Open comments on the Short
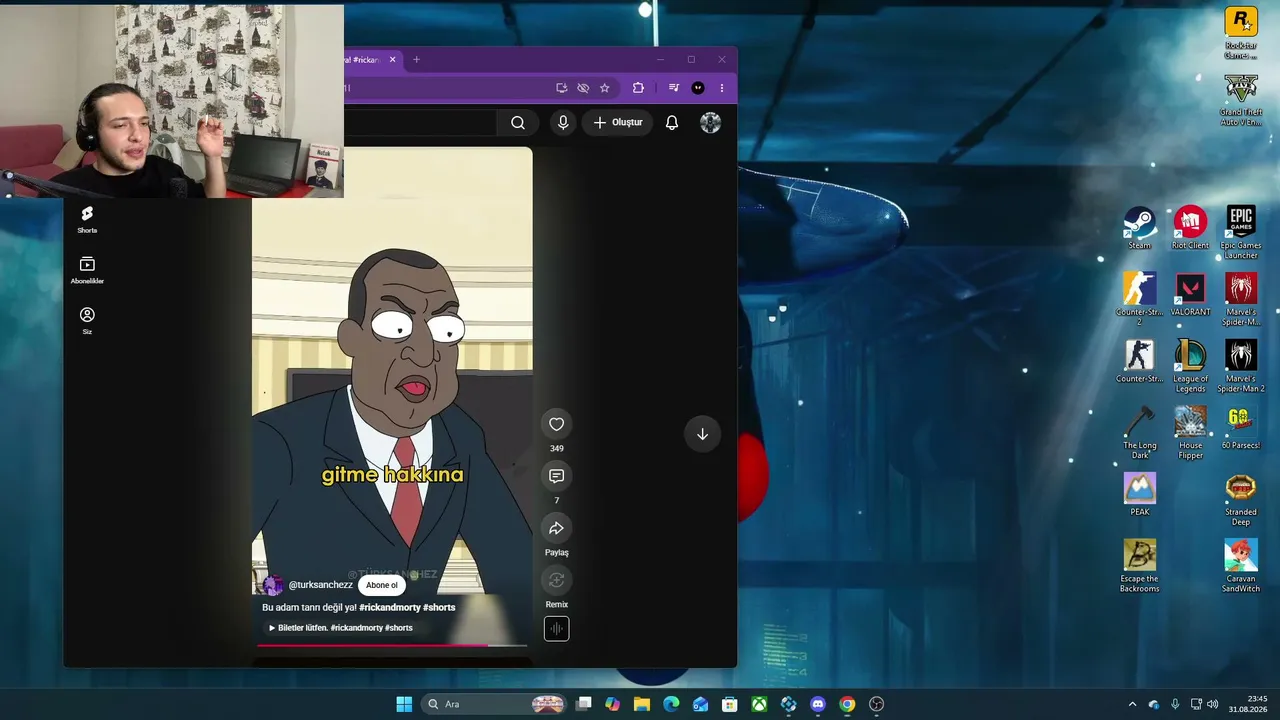The image size is (1280, 720). tap(556, 476)
